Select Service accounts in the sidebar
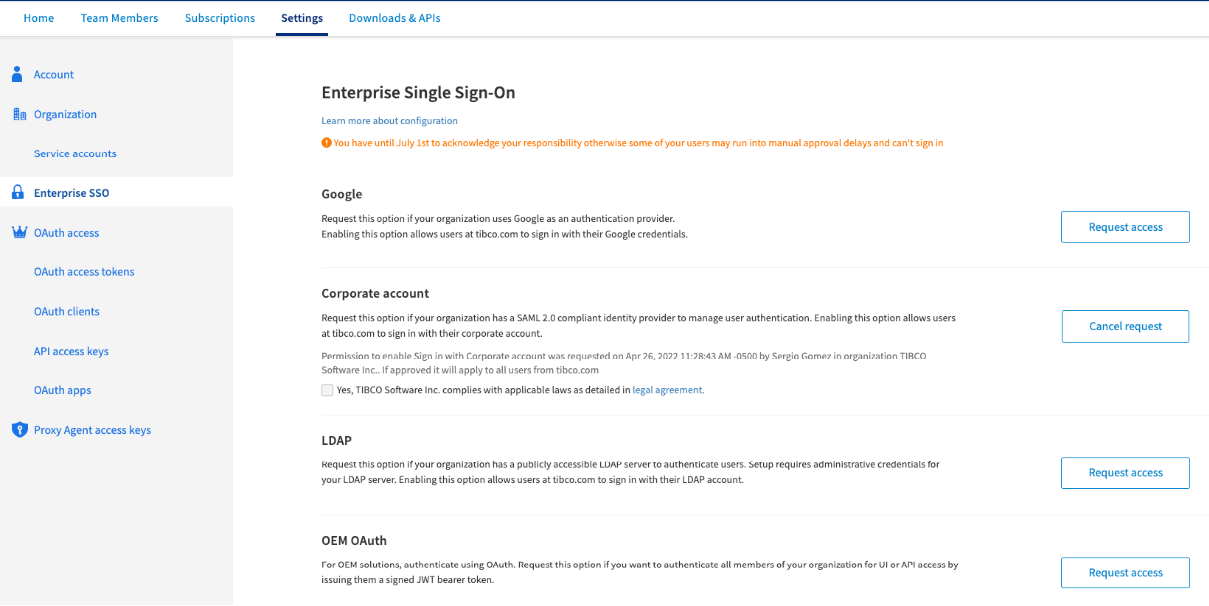1209x606 pixels. [75, 154]
